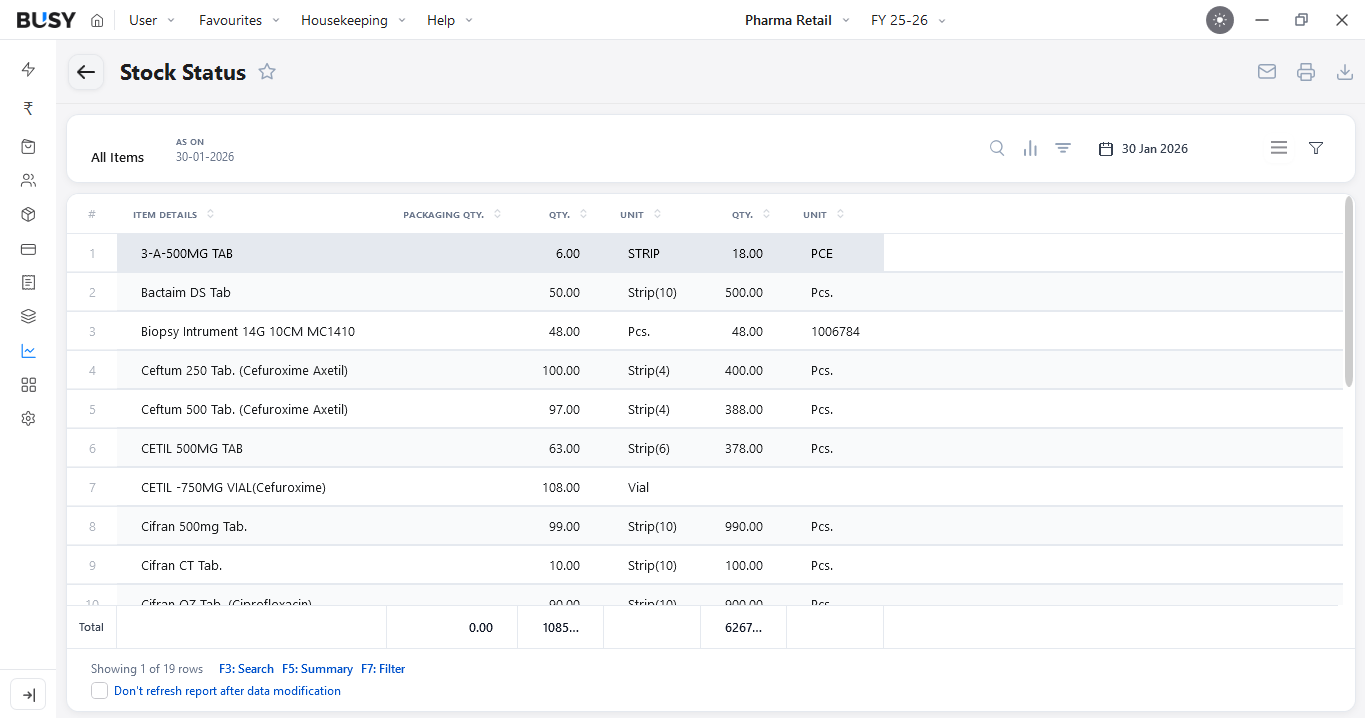
Task: Click the F3: Search link
Action: coord(246,669)
